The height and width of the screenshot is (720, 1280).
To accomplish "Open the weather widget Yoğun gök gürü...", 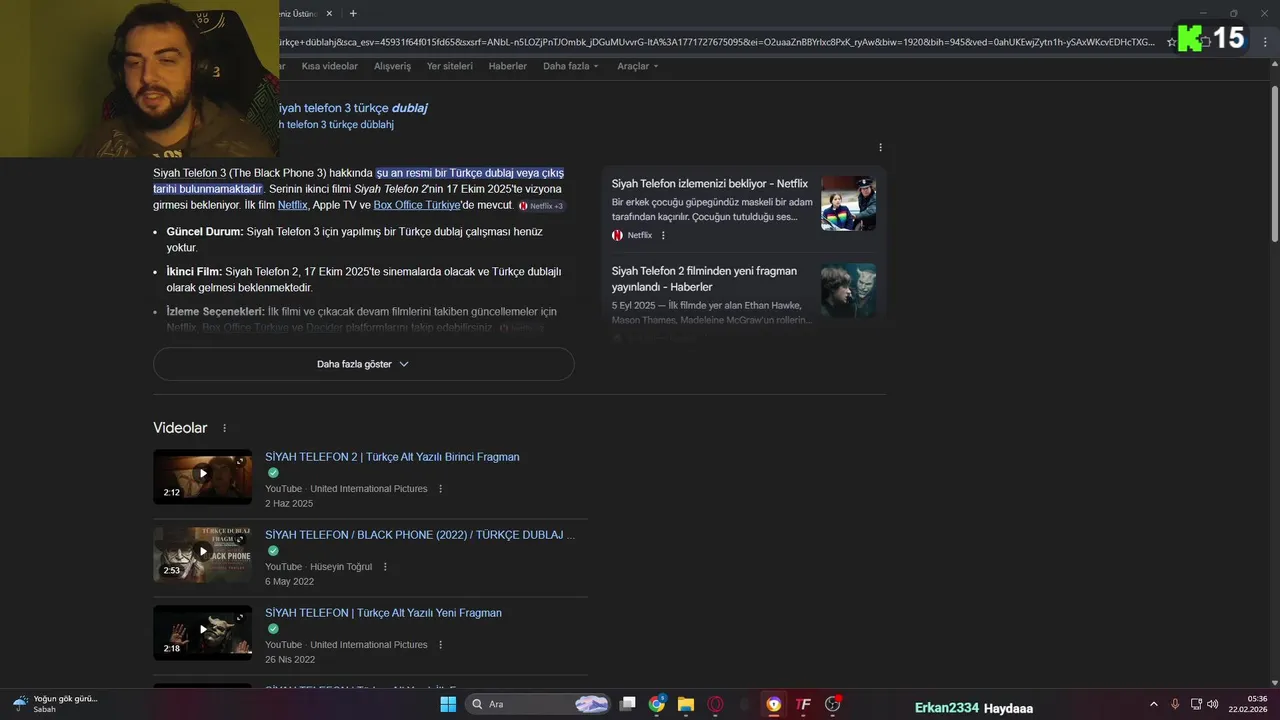I will coord(55,704).
